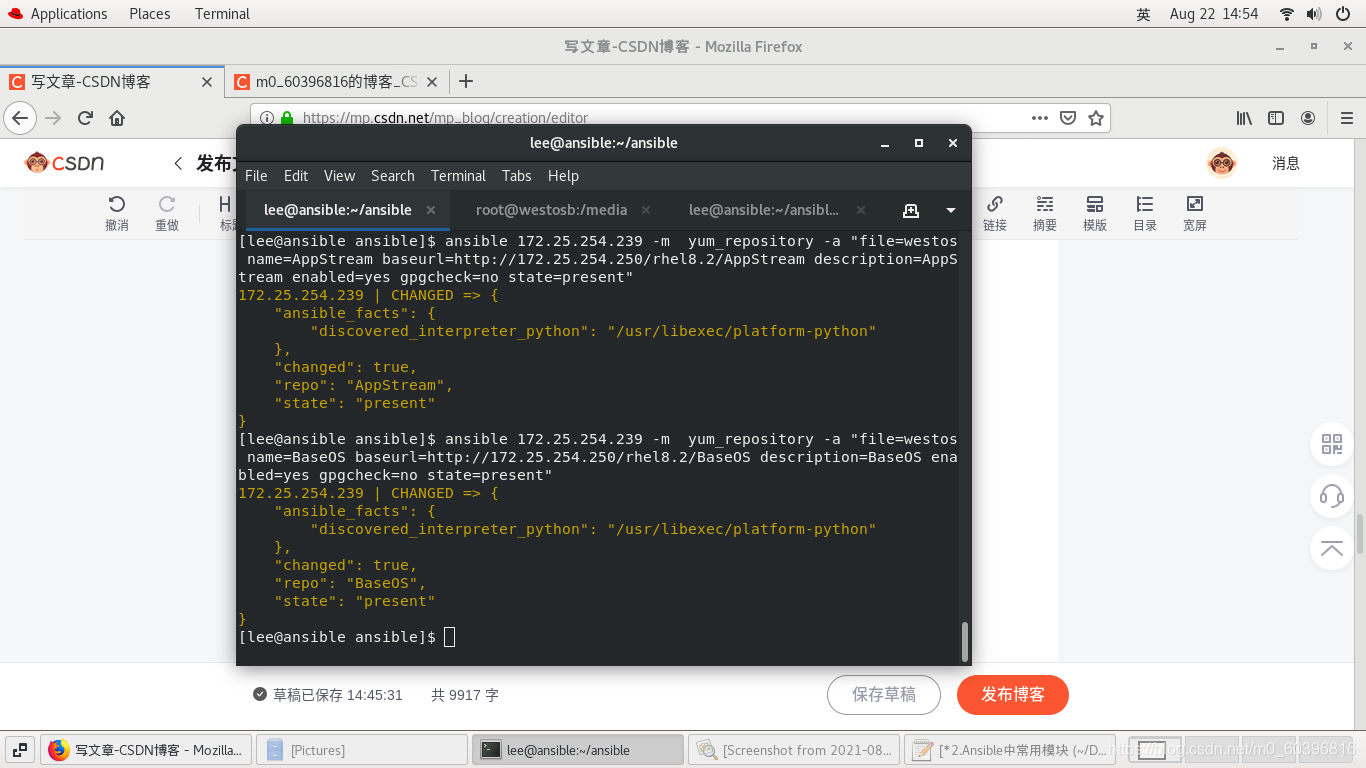Screen dimensions: 1366x768
Task: Click the back-to-top floating icon
Action: tap(1332, 548)
